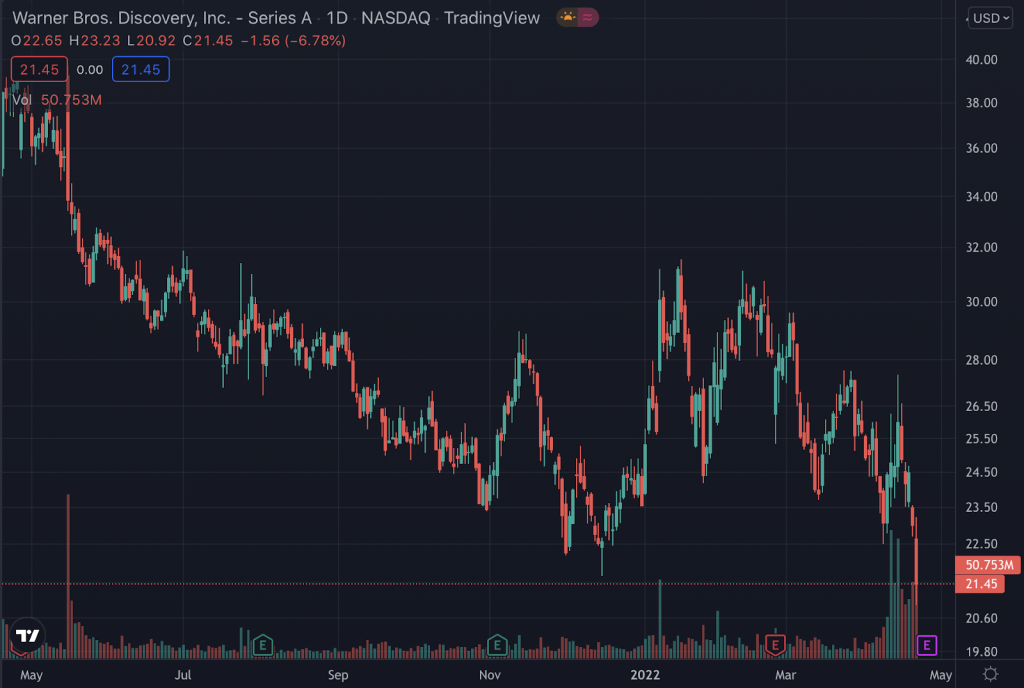Click the Vol 50.753M indicator label
The image size is (1024, 688).
coord(57,100)
